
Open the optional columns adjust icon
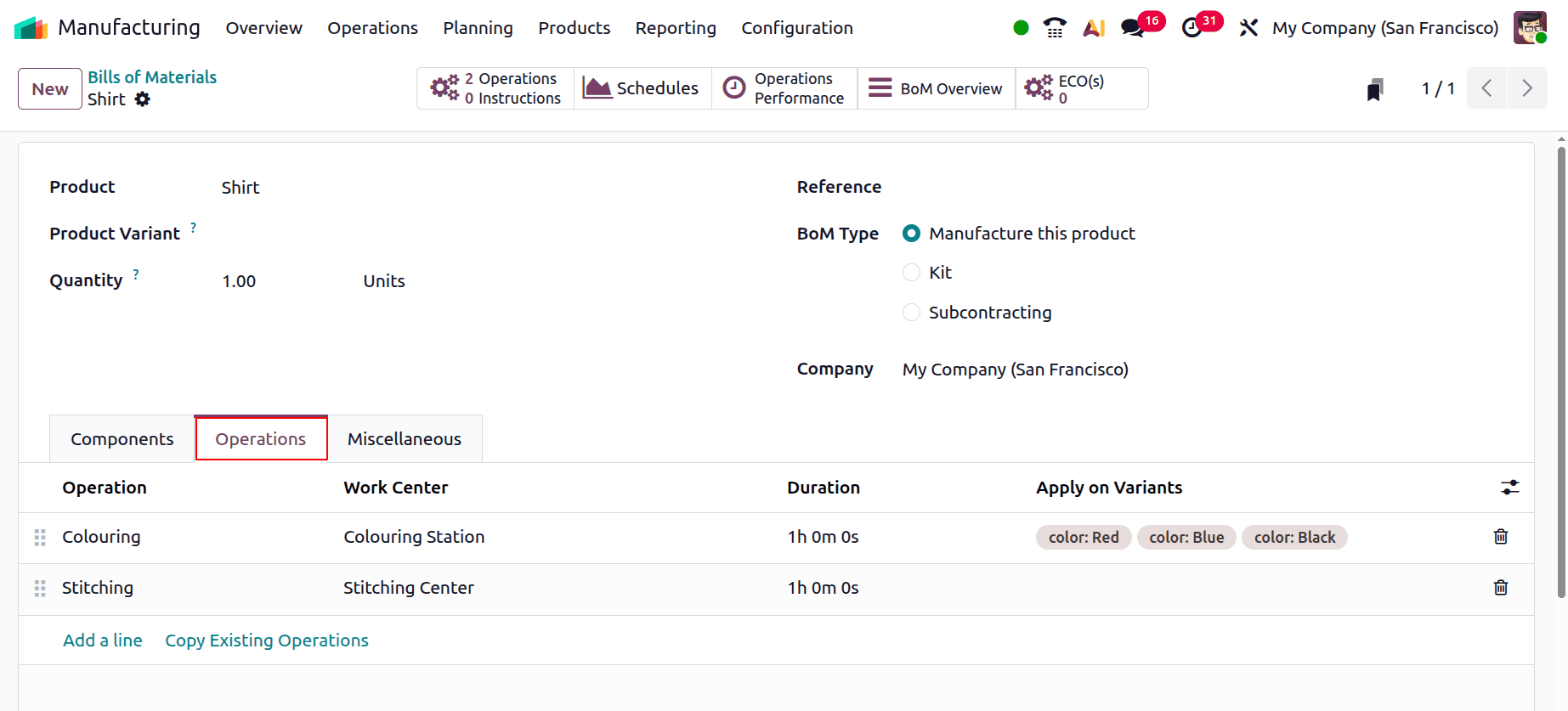[1509, 488]
